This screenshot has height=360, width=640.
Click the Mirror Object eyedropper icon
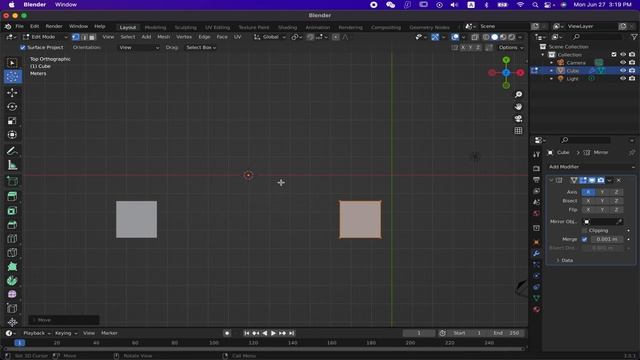tap(619, 222)
